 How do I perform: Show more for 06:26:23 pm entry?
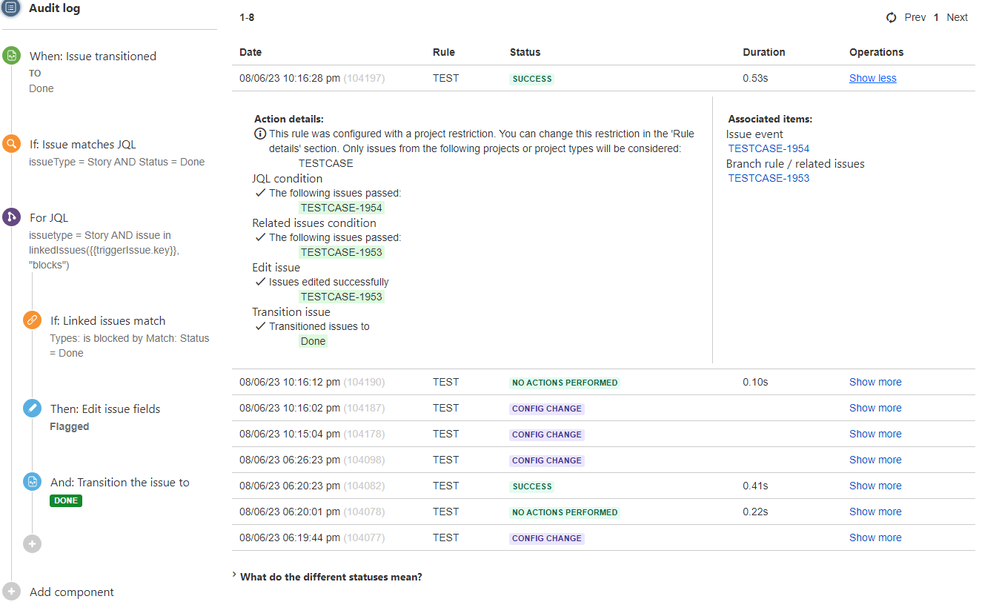[875, 460]
